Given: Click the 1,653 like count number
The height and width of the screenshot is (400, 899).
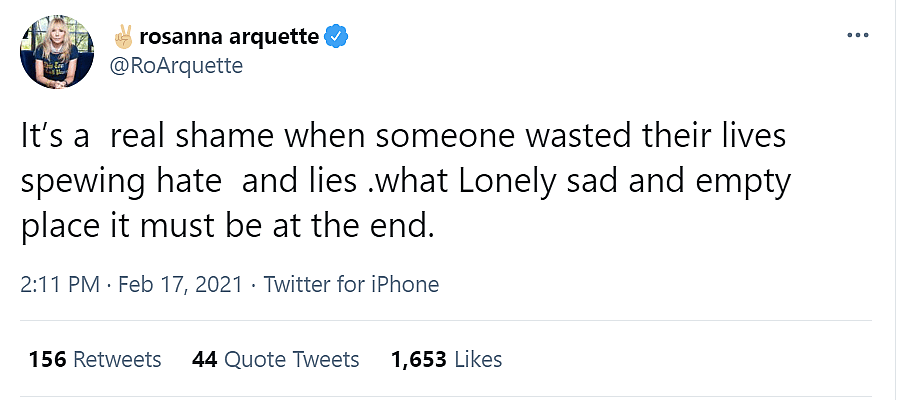Looking at the screenshot, I should pyautogui.click(x=418, y=359).
